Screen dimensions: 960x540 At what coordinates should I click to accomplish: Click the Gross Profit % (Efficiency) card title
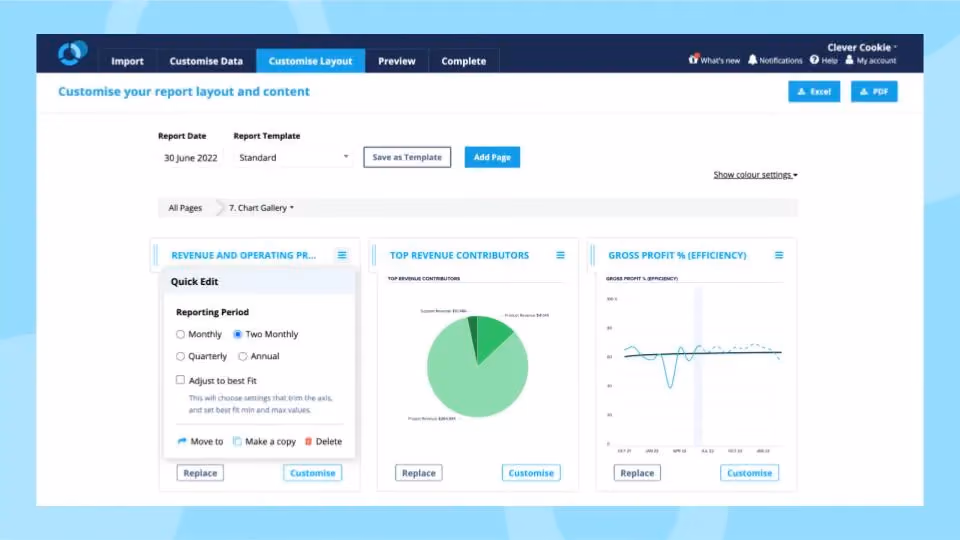coord(677,255)
